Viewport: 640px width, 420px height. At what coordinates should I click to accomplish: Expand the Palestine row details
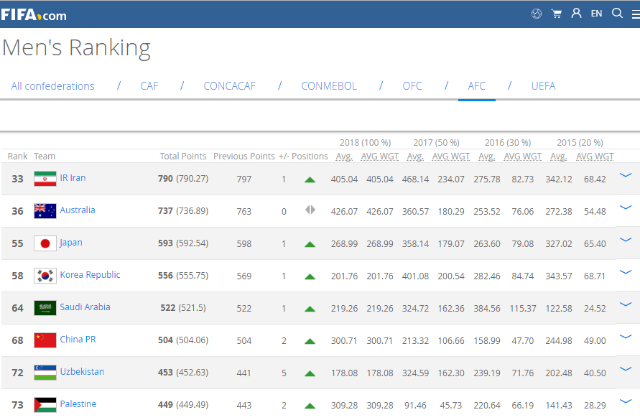coord(625,401)
